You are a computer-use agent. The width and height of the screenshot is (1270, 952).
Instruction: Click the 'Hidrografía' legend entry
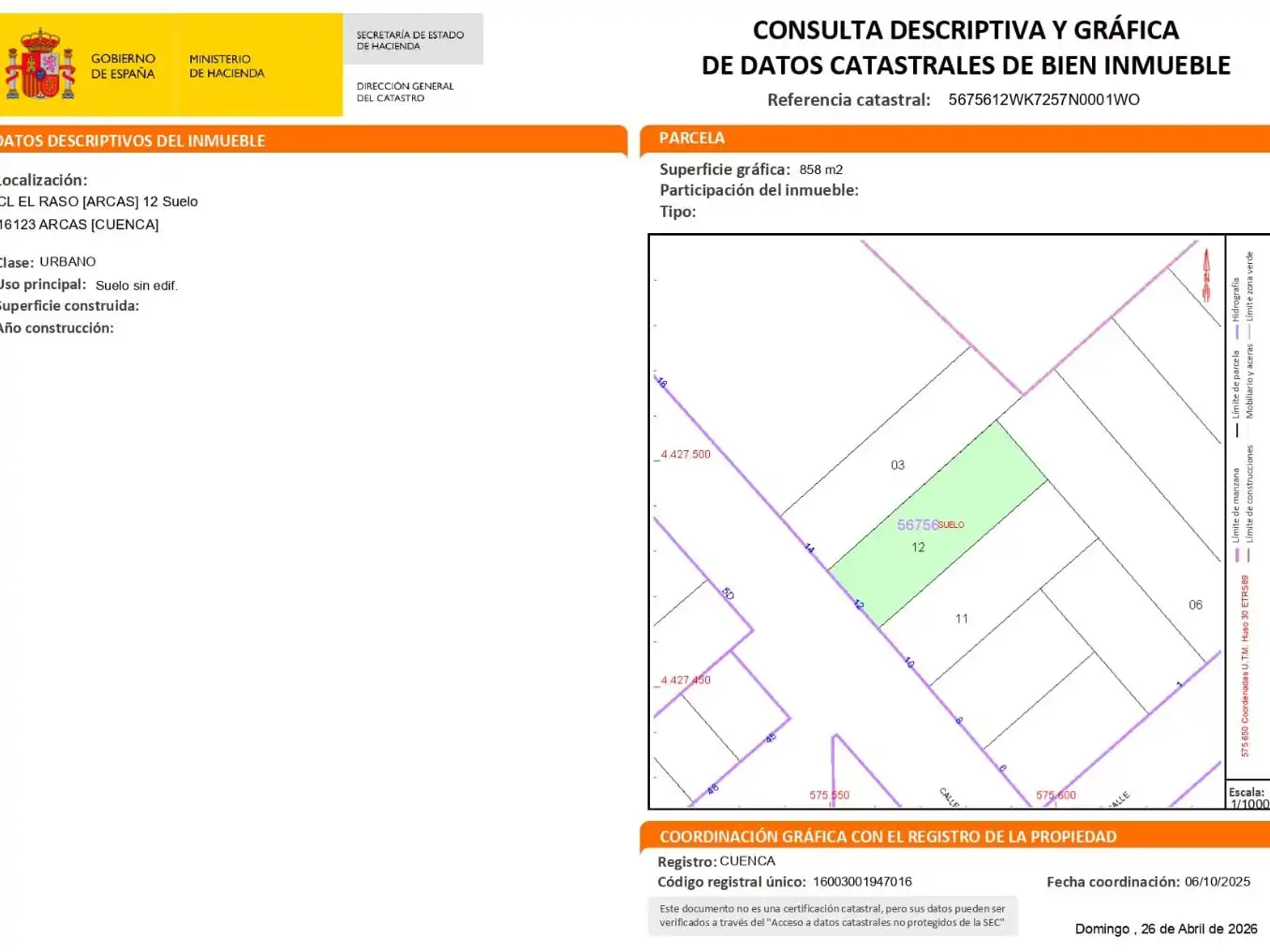pyautogui.click(x=1236, y=308)
